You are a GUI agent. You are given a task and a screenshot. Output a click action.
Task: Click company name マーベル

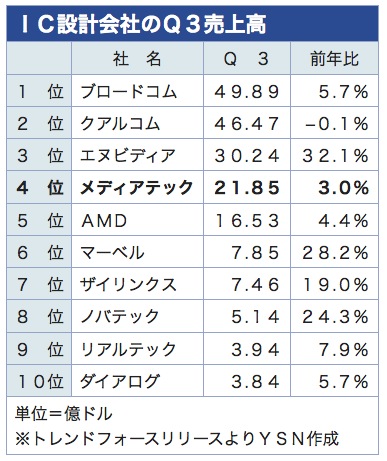[x=112, y=252]
